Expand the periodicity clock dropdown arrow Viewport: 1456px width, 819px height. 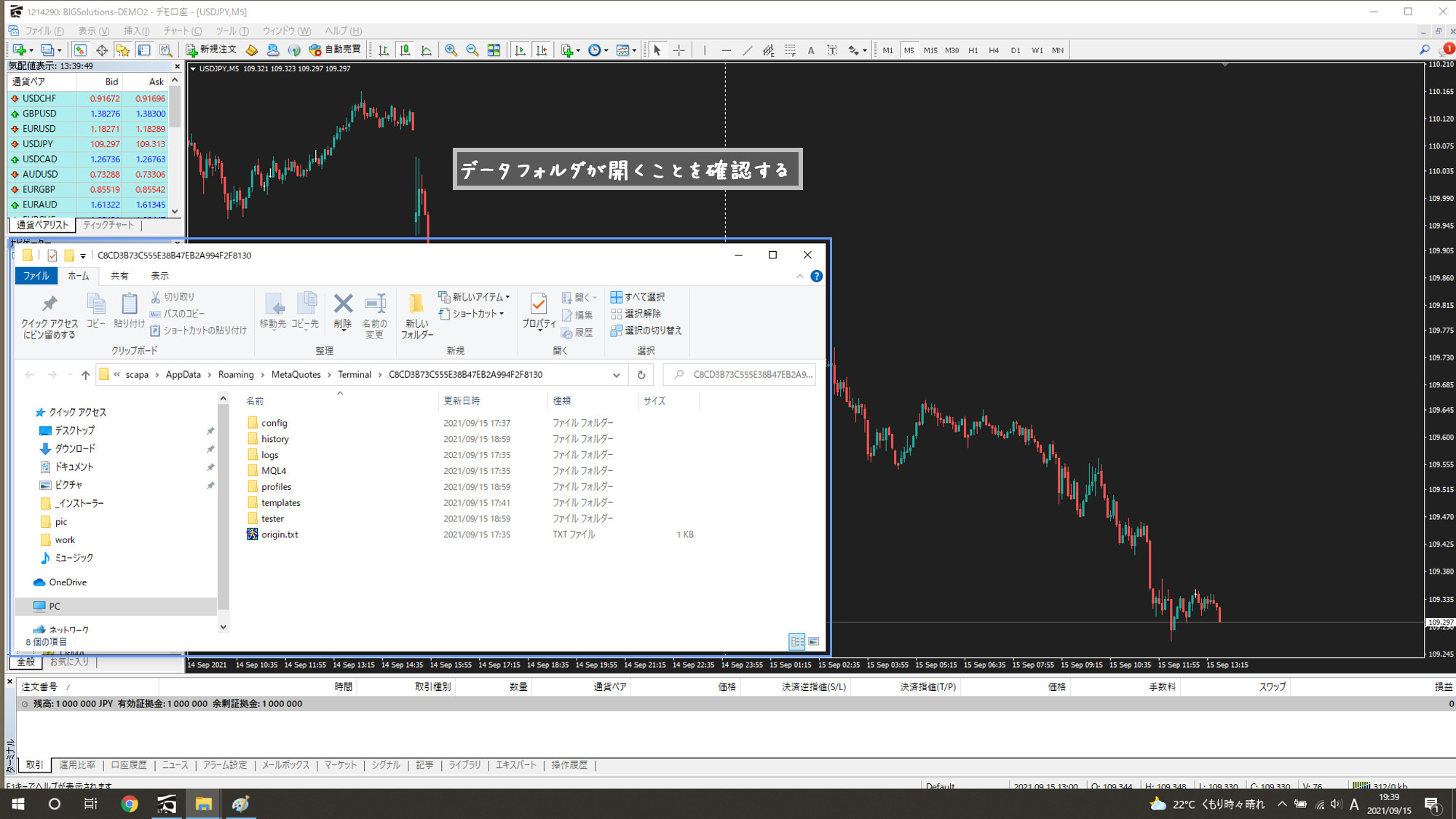click(x=606, y=51)
